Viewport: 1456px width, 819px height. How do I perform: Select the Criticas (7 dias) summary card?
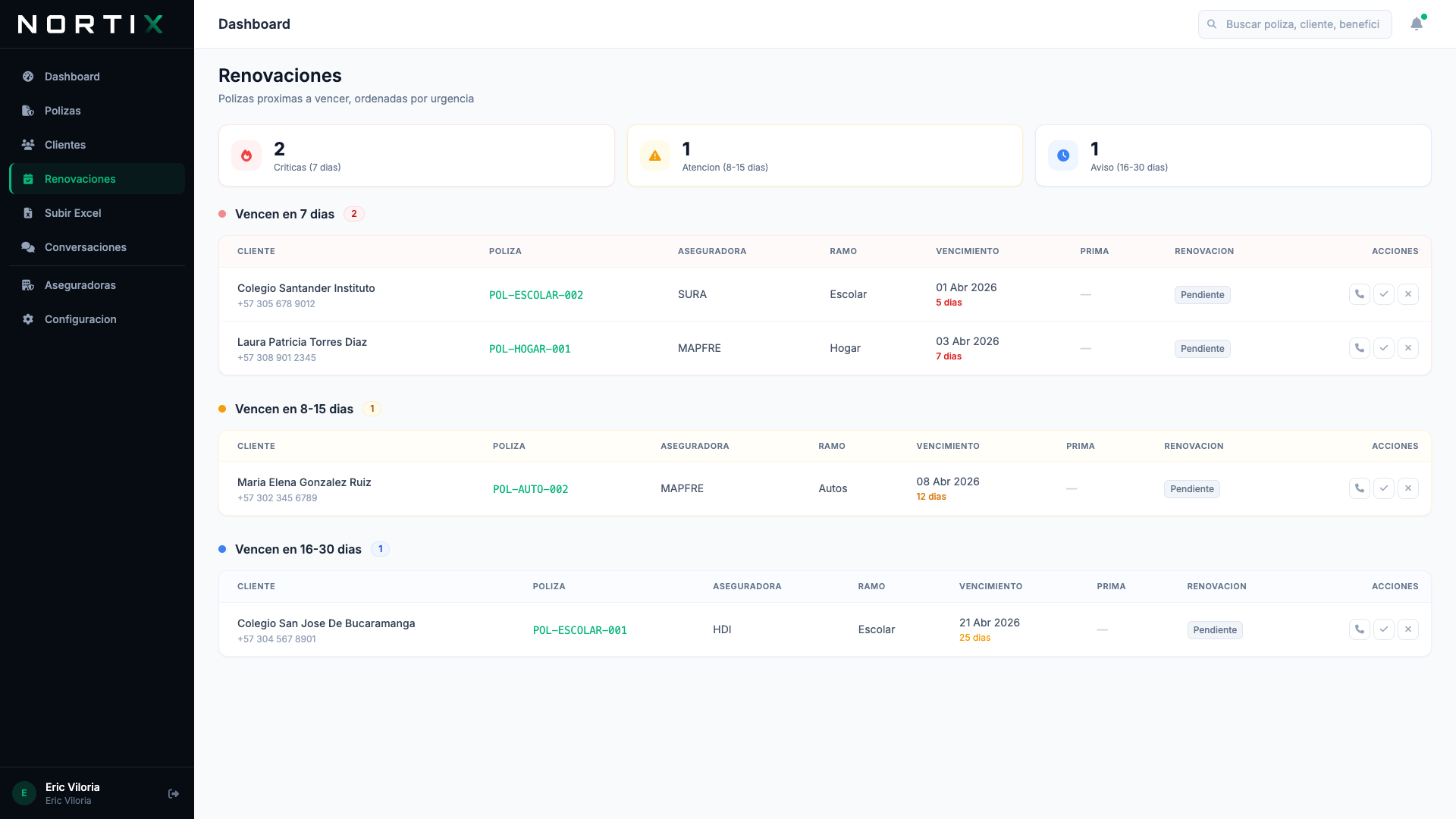(416, 155)
